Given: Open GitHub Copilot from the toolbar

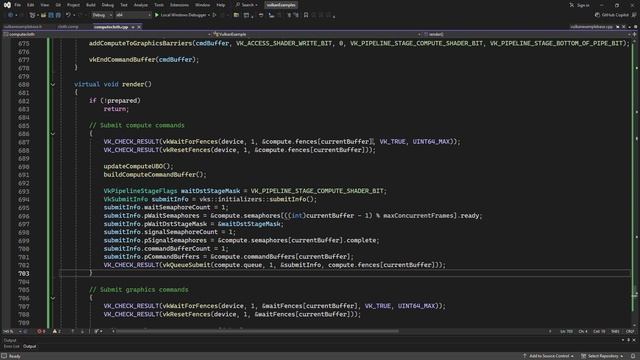Looking at the screenshot, I should click(x=612, y=15).
